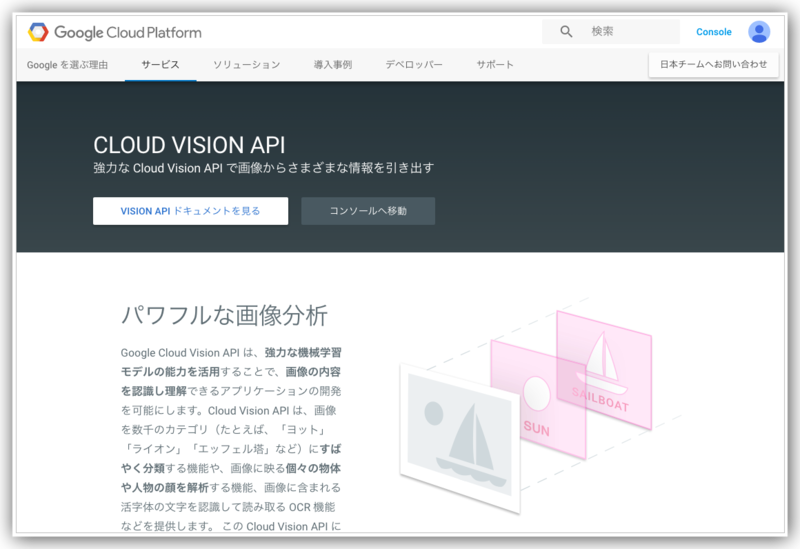Click the Google Cloud Platform wordmark

tap(128, 33)
